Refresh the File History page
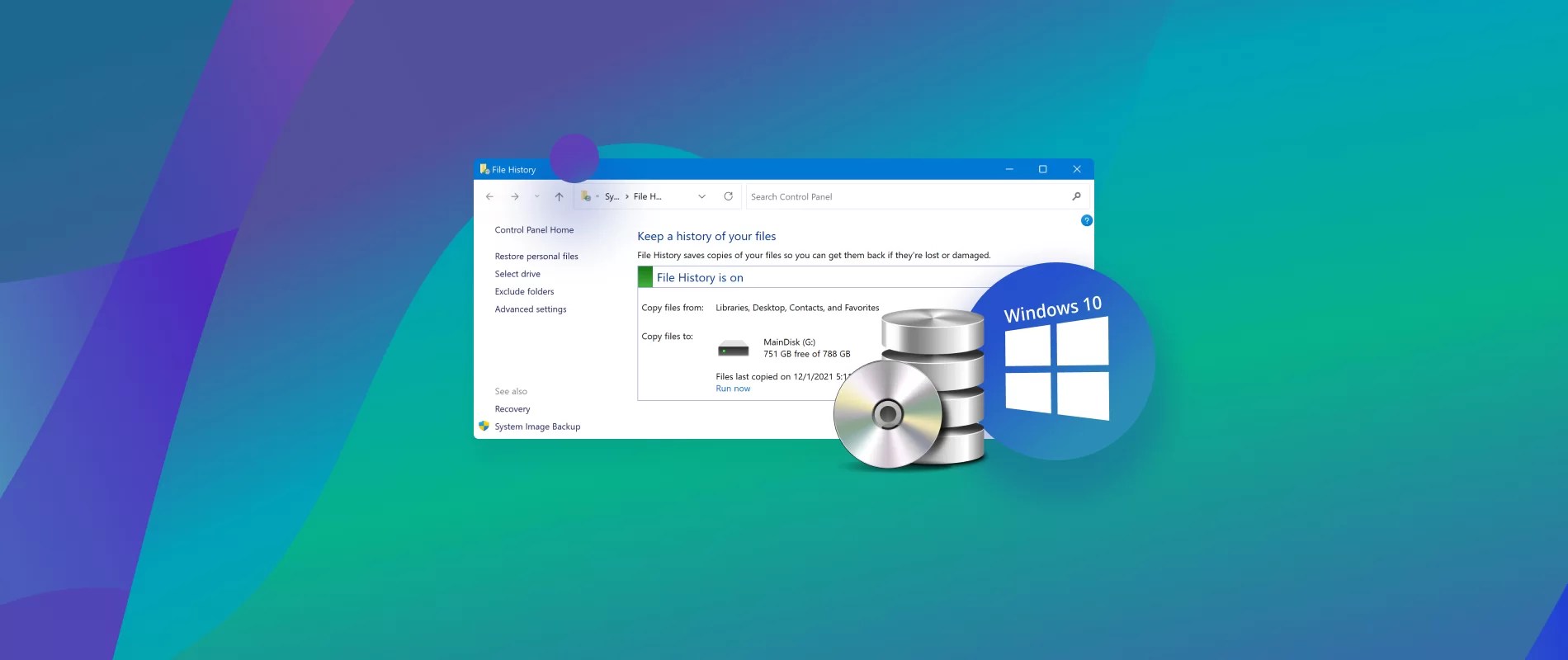1568x660 pixels. click(x=728, y=196)
